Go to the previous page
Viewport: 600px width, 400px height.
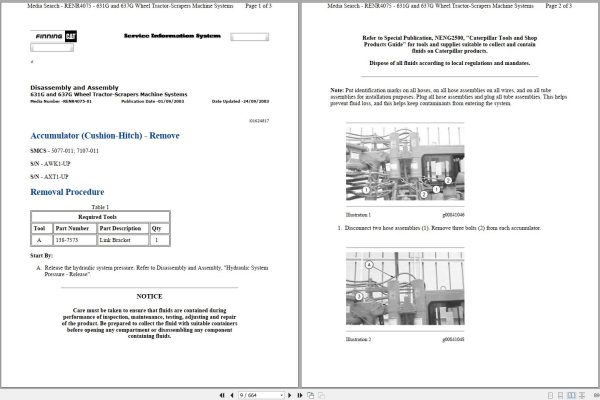click(x=232, y=395)
